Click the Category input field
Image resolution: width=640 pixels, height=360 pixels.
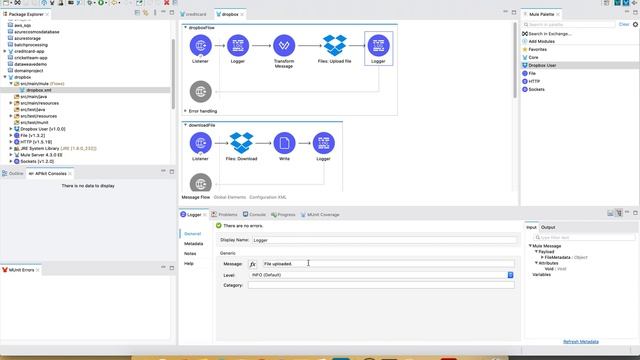(x=381, y=285)
